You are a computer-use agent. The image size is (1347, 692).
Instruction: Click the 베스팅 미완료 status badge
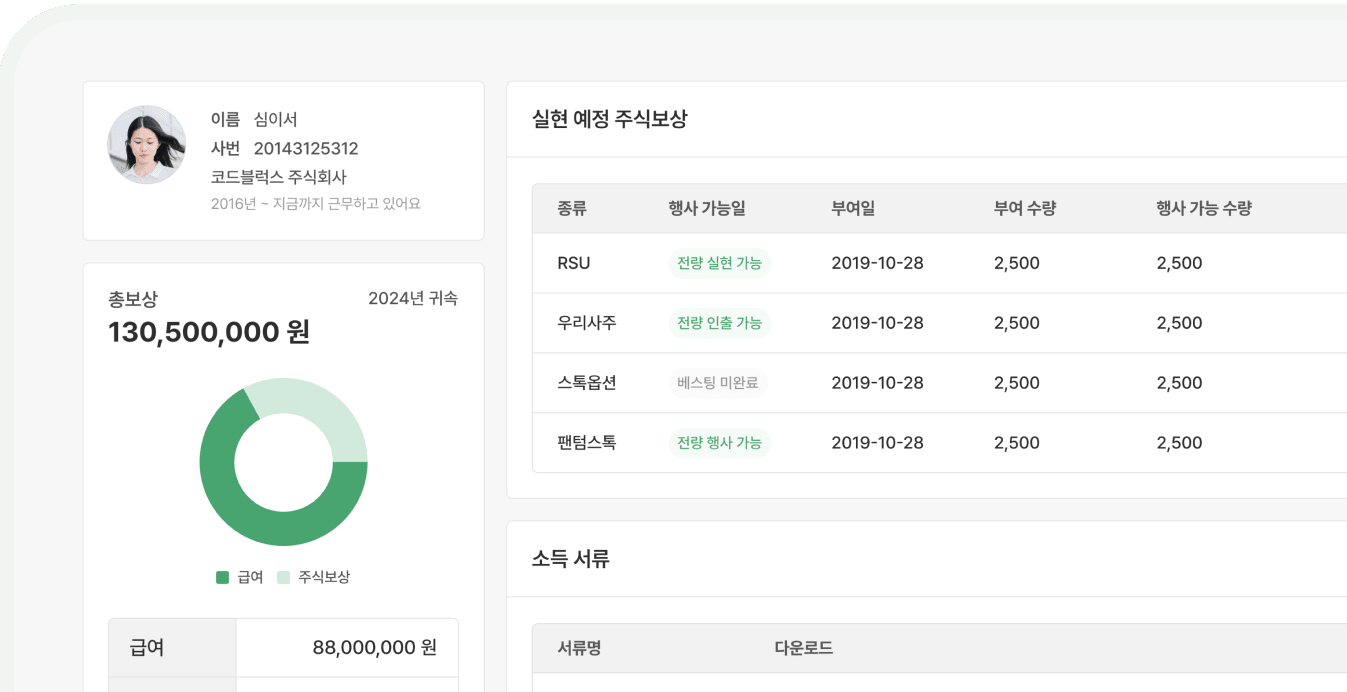(x=718, y=383)
